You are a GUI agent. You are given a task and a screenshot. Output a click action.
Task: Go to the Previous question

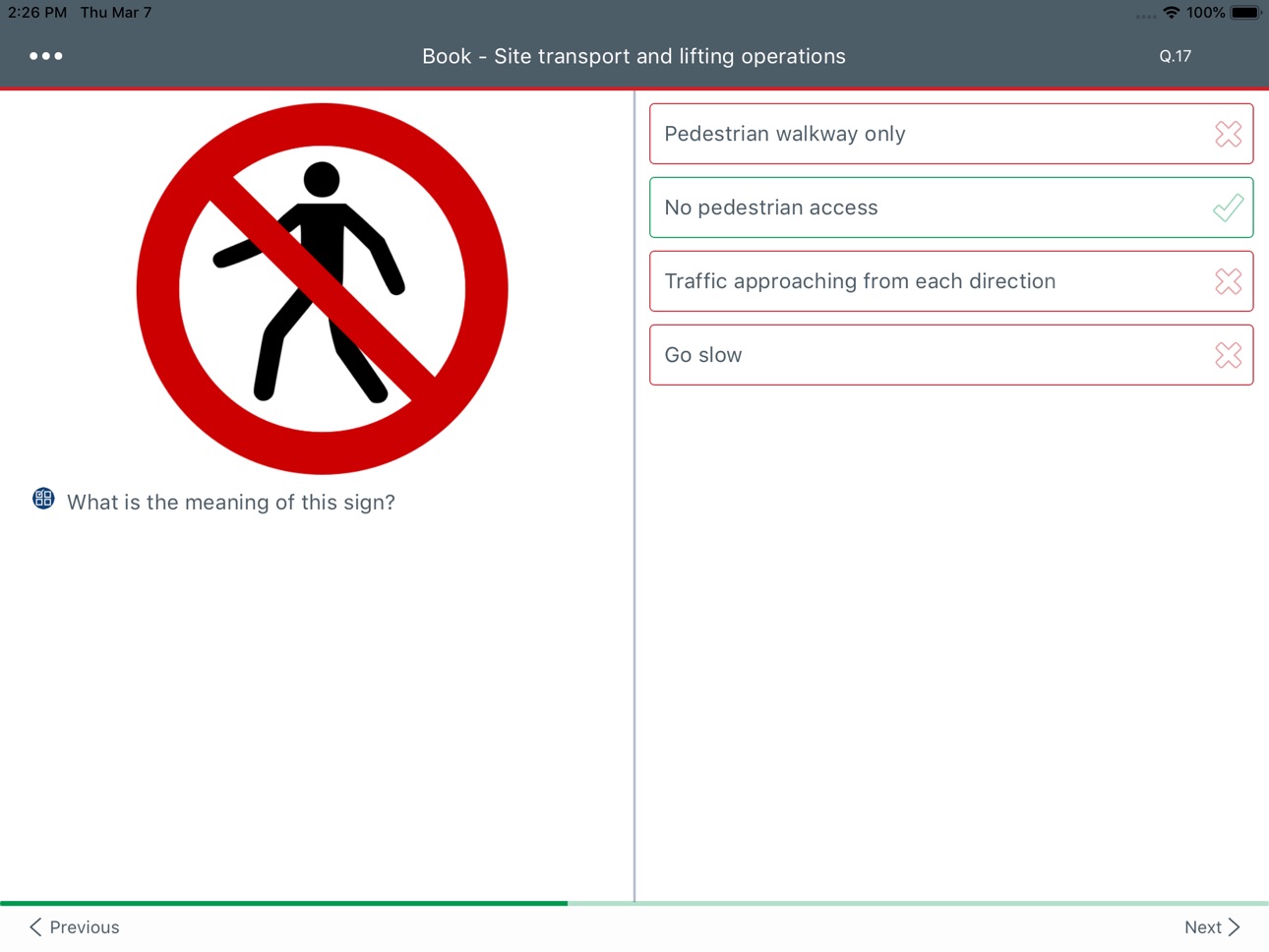coord(74,927)
